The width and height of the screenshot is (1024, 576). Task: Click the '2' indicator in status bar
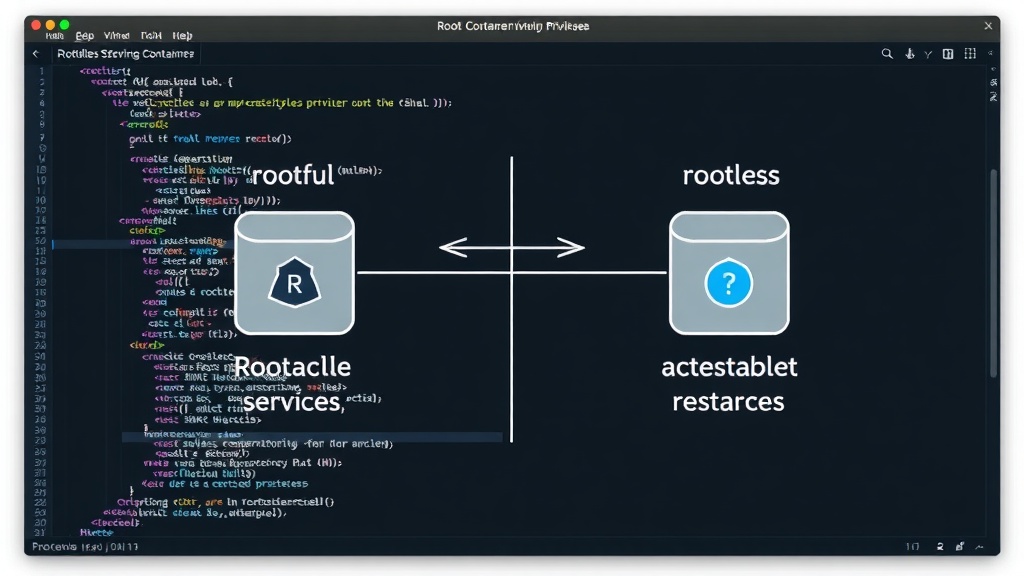[x=940, y=547]
